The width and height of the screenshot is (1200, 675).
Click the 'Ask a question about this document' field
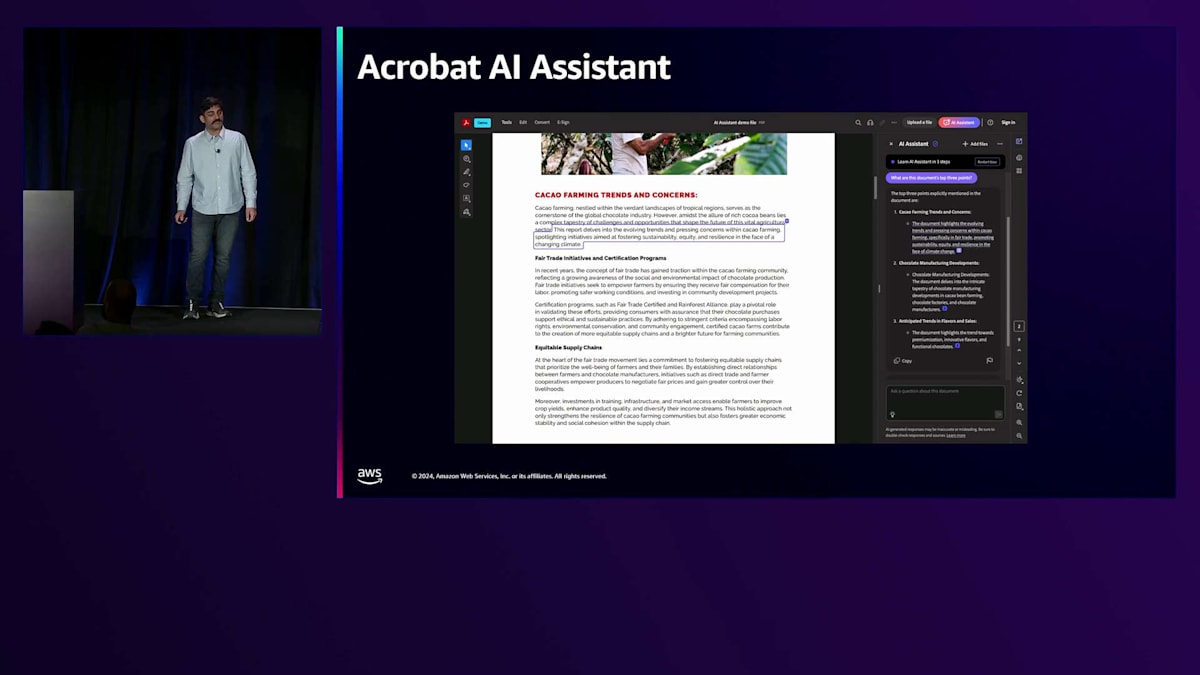click(x=945, y=403)
